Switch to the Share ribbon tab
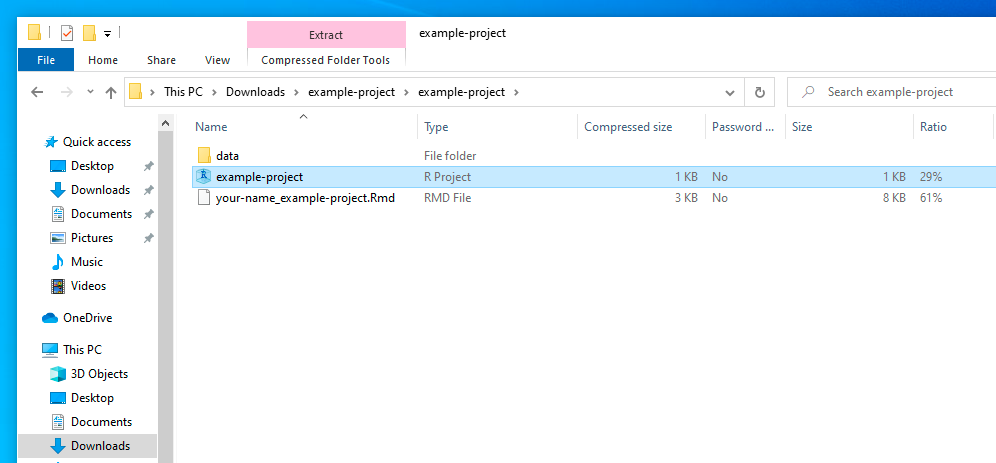The image size is (996, 463). [x=161, y=60]
